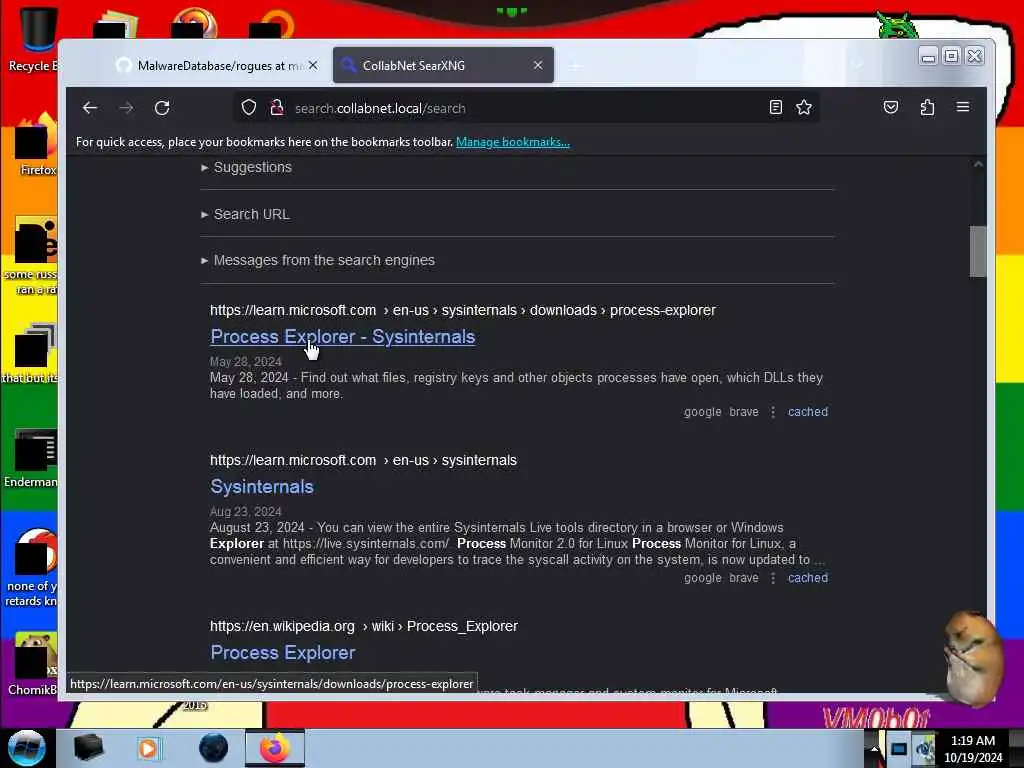
Task: Click the page vertical scrollbar thumb
Action: 978,251
